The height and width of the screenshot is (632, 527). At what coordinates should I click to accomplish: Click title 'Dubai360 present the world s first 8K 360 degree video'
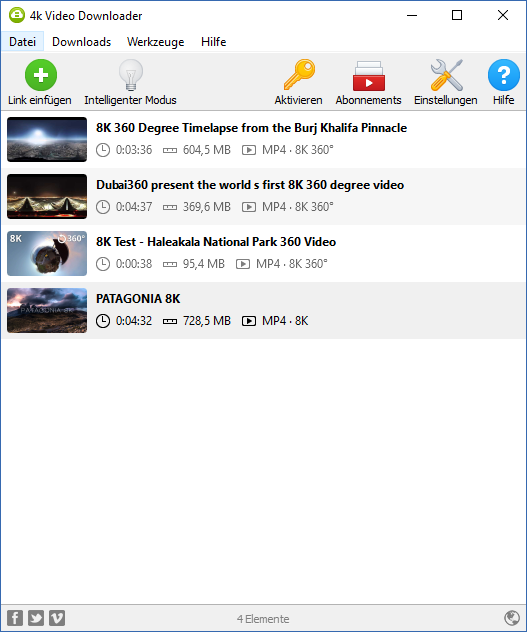[250, 185]
